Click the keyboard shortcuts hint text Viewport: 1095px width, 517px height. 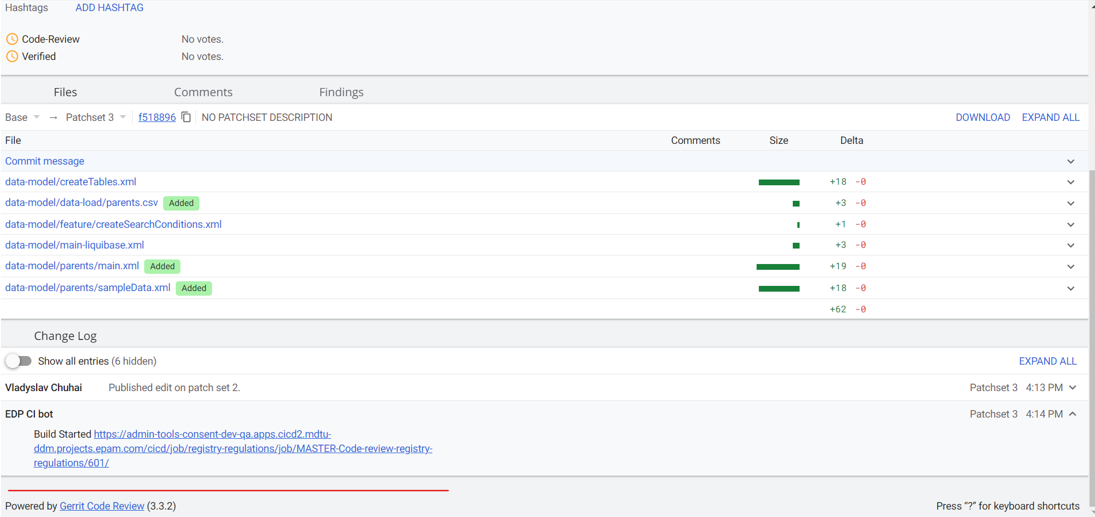coord(1008,506)
